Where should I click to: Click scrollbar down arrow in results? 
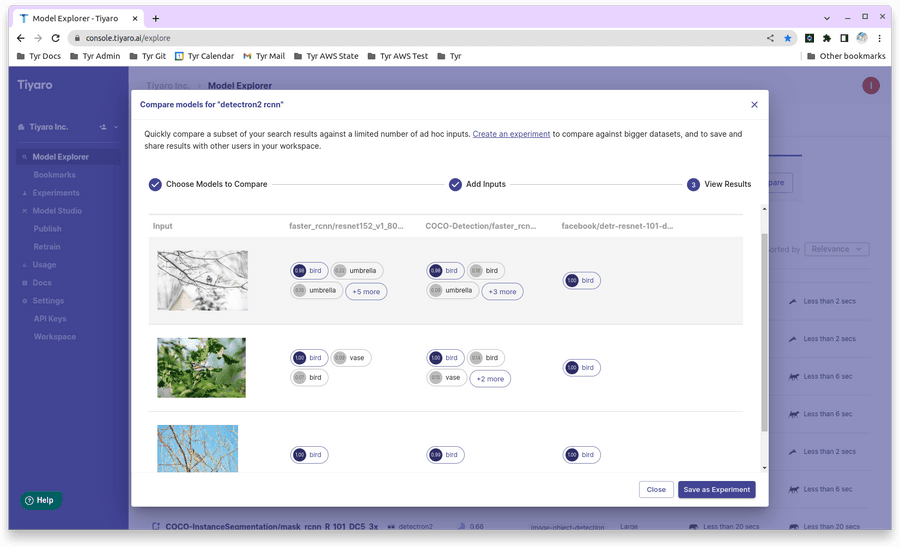[x=764, y=468]
